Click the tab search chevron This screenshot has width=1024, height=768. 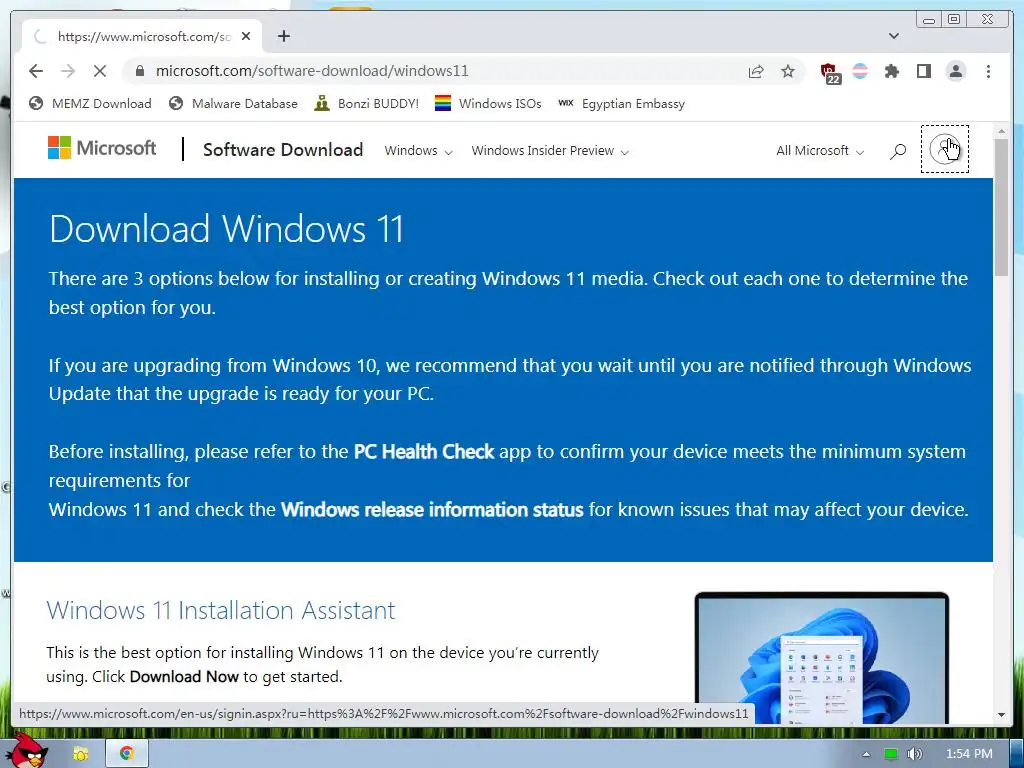pos(894,36)
